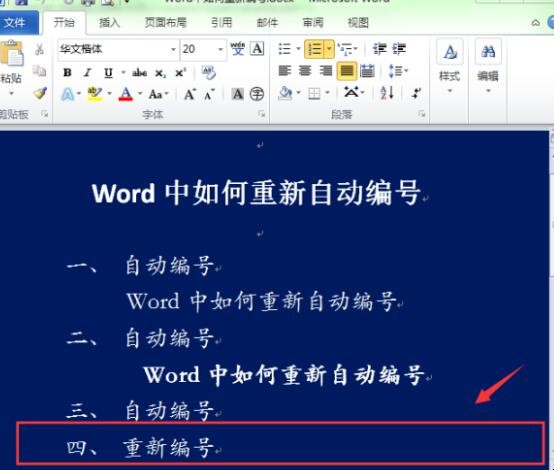Switch to the 引用 References tab

pyautogui.click(x=222, y=23)
